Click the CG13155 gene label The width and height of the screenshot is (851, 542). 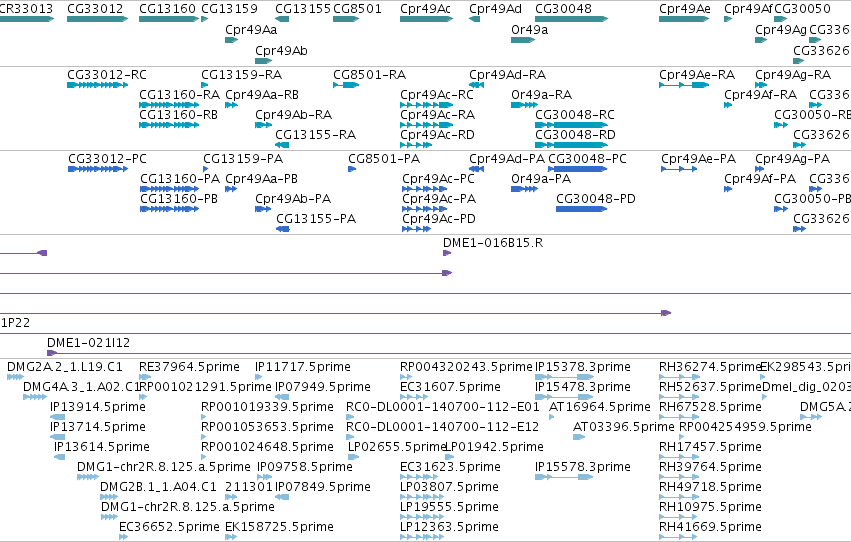(303, 9)
